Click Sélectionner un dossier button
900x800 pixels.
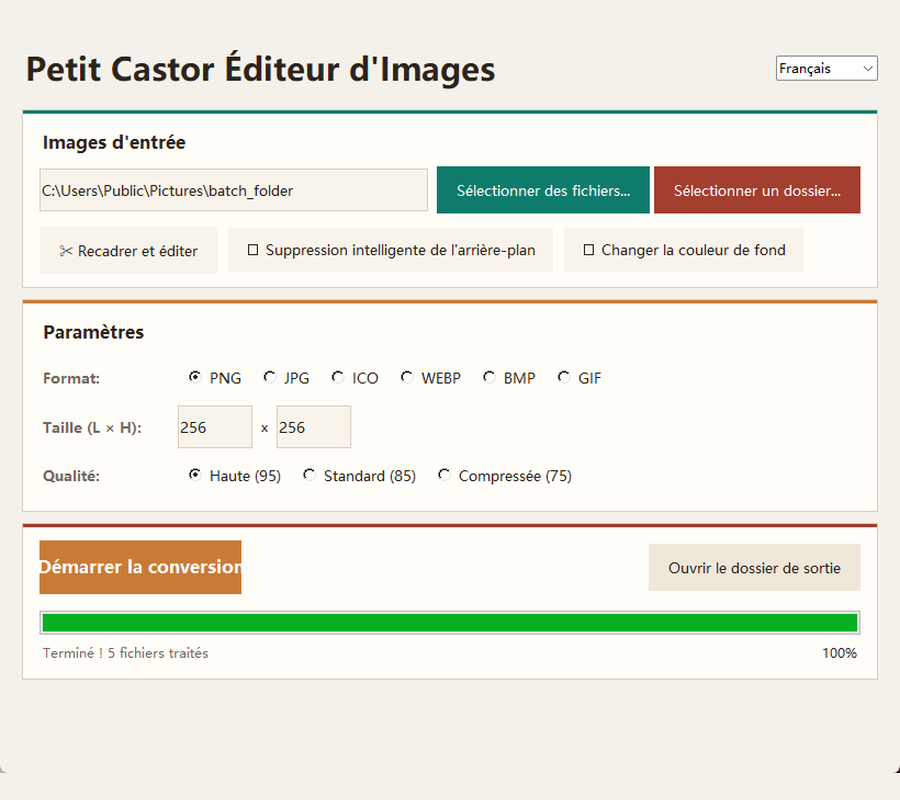pyautogui.click(x=757, y=190)
